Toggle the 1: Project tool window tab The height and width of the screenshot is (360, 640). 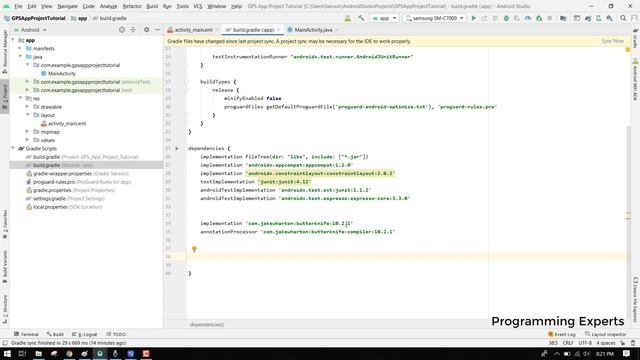[5, 96]
